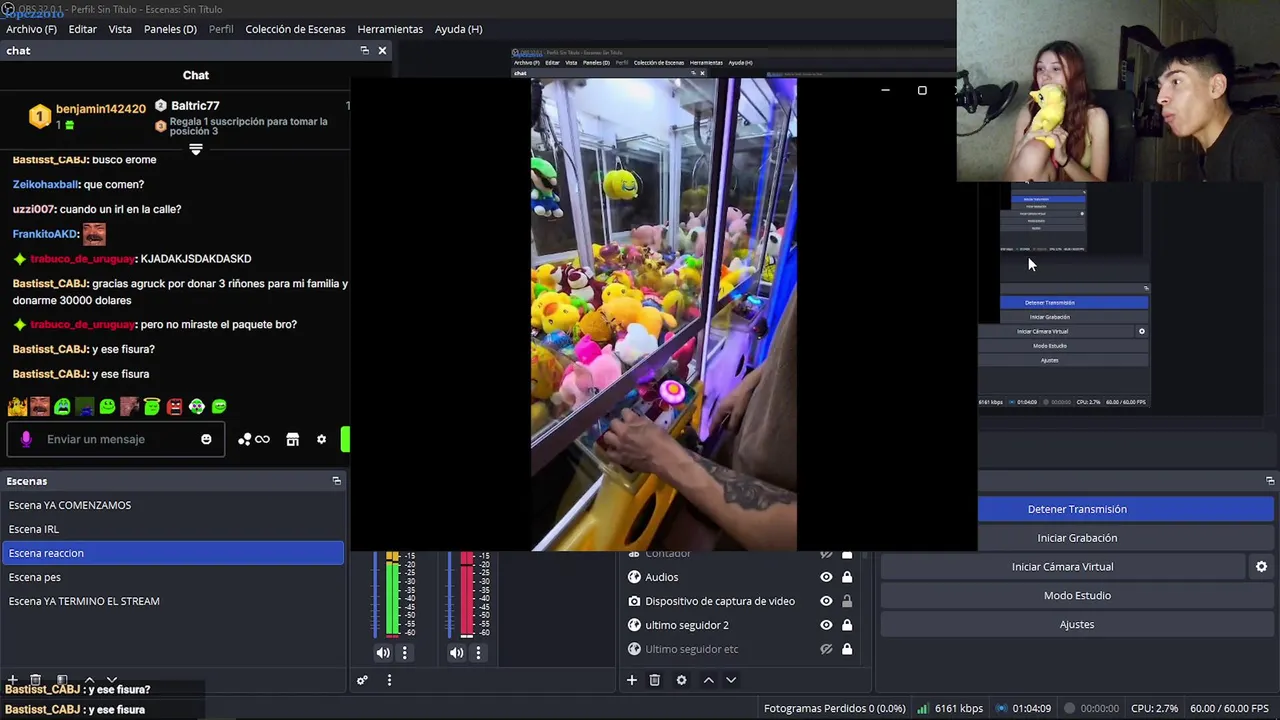Click Baltric77 in the leaderboard
The image size is (1280, 720).
195,105
